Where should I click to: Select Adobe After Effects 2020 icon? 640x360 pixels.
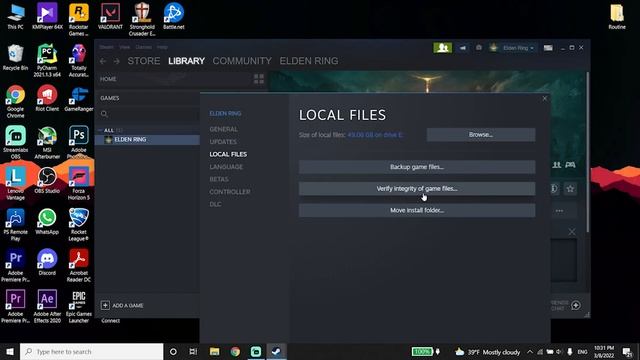[47, 307]
